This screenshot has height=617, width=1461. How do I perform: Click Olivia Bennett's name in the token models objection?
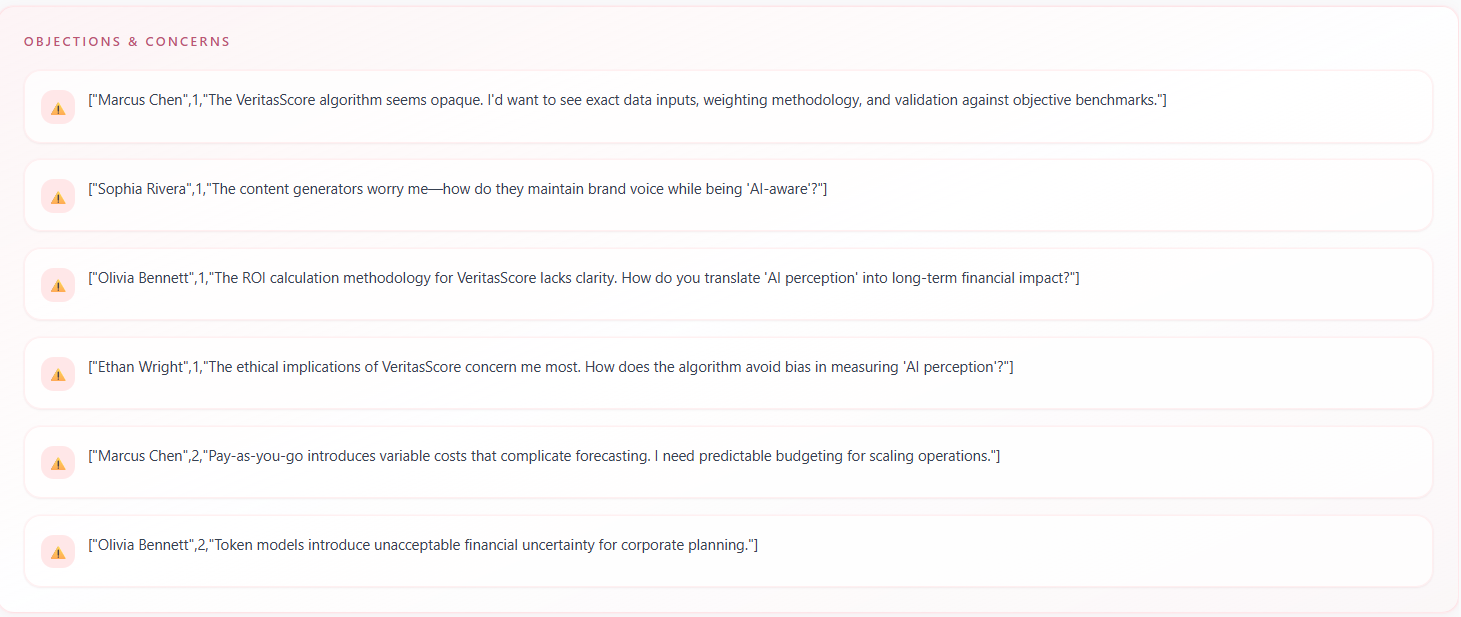click(x=146, y=545)
